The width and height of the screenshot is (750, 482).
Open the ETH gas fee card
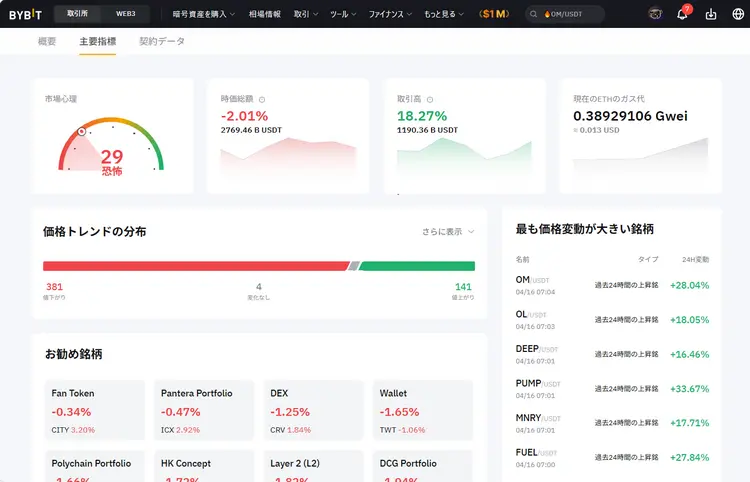click(640, 136)
